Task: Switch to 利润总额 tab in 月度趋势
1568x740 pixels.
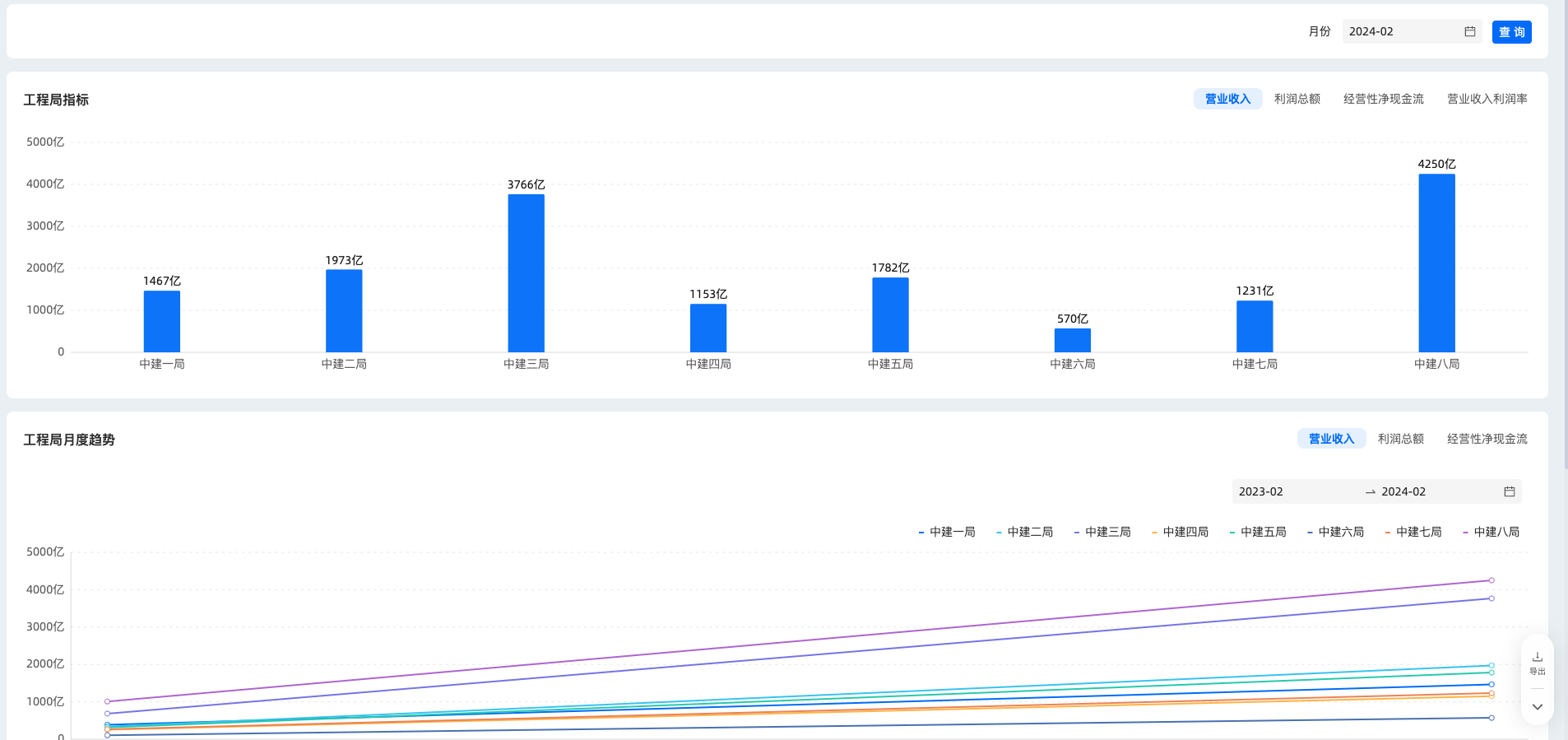Action: point(1400,439)
